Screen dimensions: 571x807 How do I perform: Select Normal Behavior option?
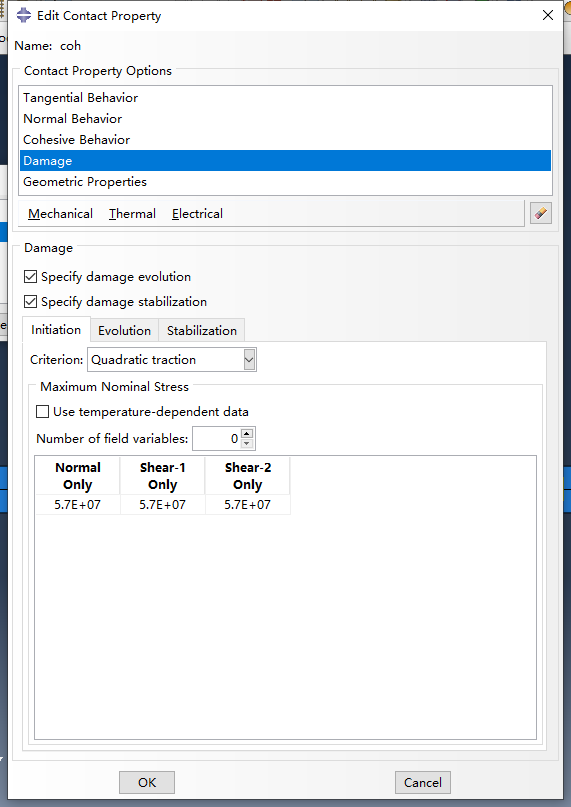(x=285, y=119)
